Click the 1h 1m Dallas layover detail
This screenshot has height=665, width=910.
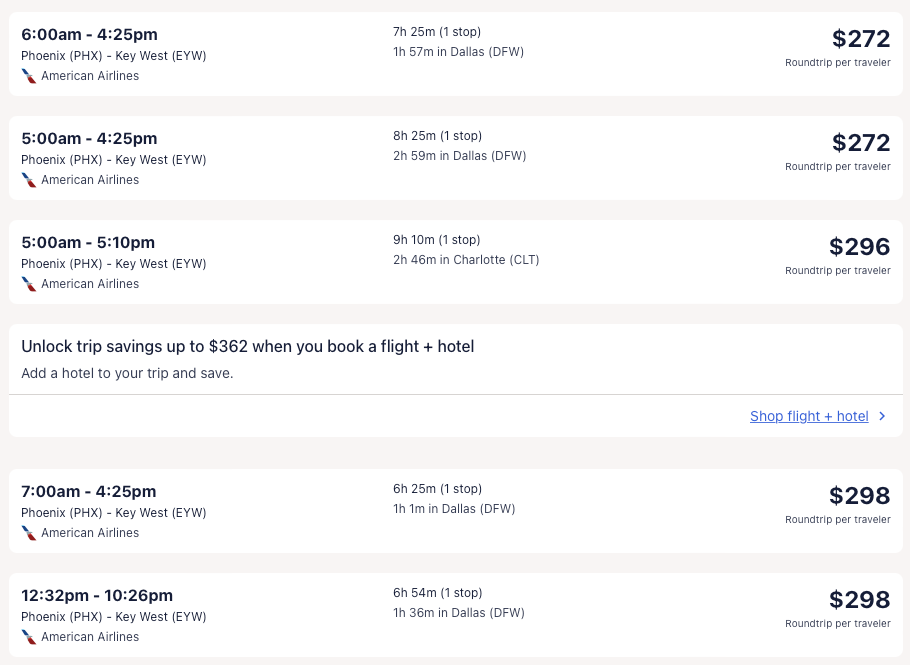coord(454,509)
